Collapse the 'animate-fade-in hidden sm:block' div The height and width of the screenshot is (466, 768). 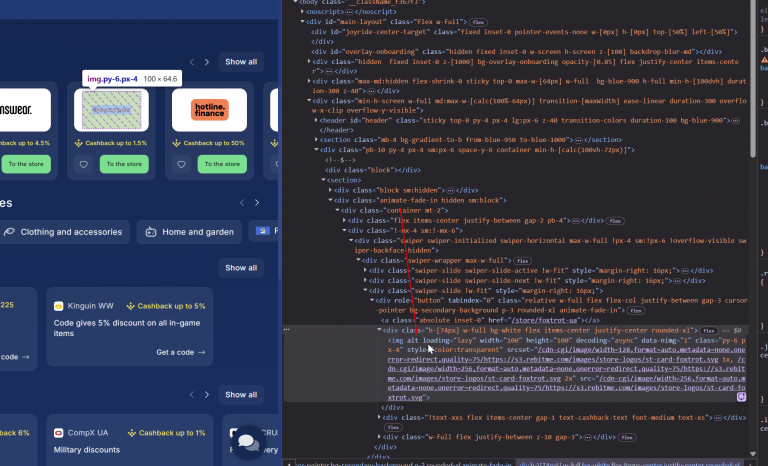(330, 200)
